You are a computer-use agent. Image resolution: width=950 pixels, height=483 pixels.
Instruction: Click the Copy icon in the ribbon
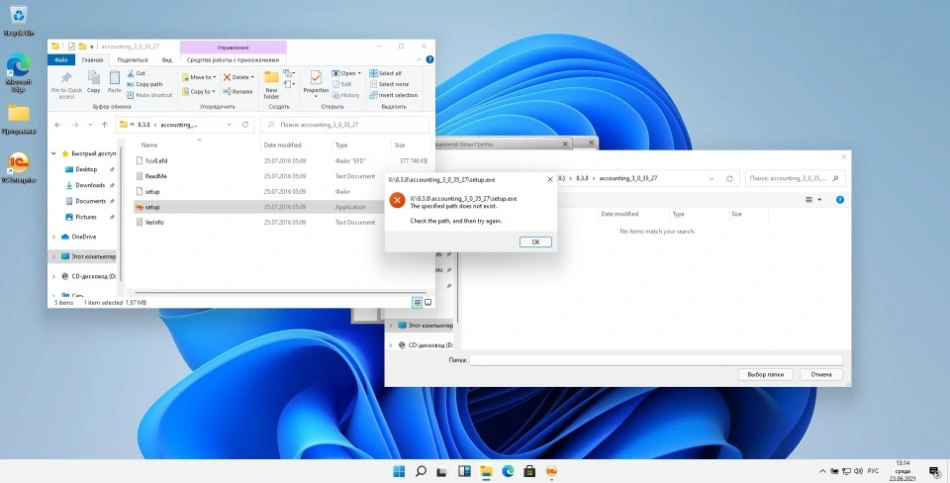94,80
